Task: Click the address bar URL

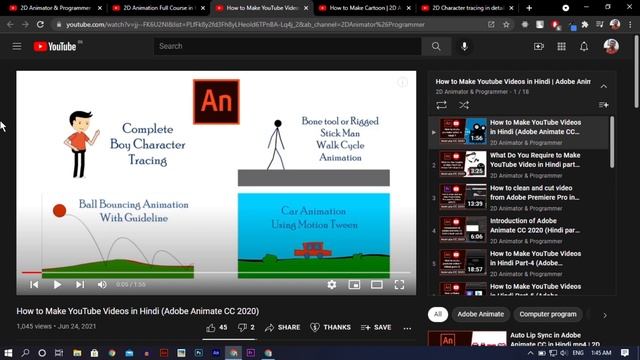Action: 245,24
